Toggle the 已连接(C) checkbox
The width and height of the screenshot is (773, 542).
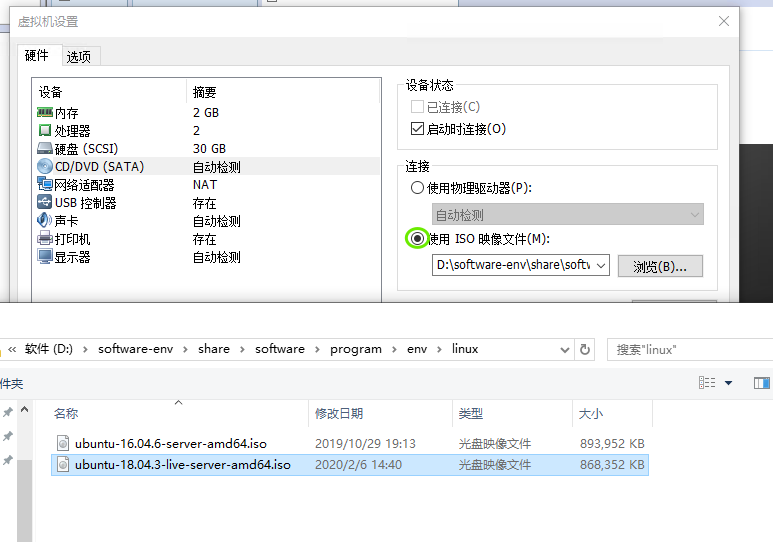[x=417, y=107]
